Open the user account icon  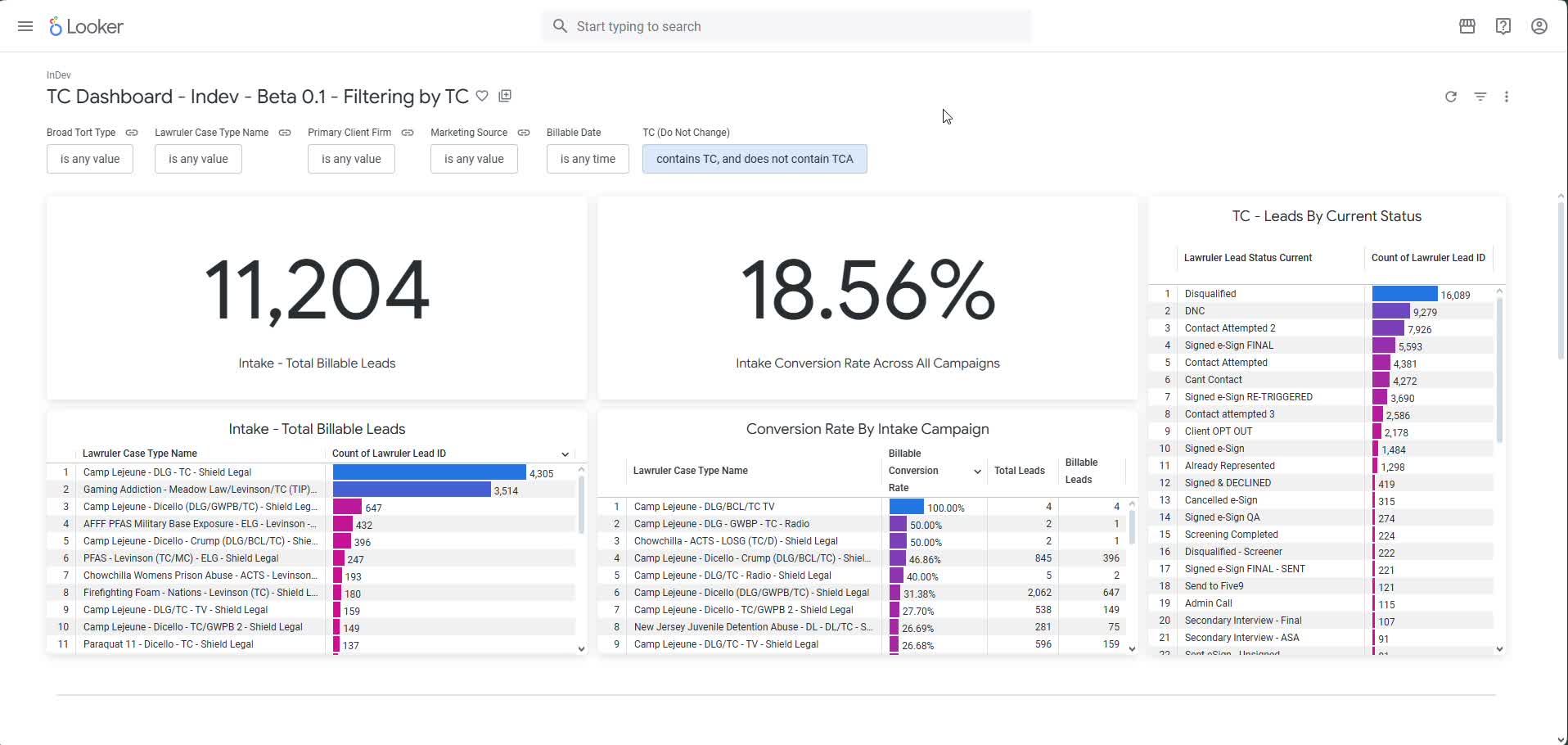(1539, 26)
